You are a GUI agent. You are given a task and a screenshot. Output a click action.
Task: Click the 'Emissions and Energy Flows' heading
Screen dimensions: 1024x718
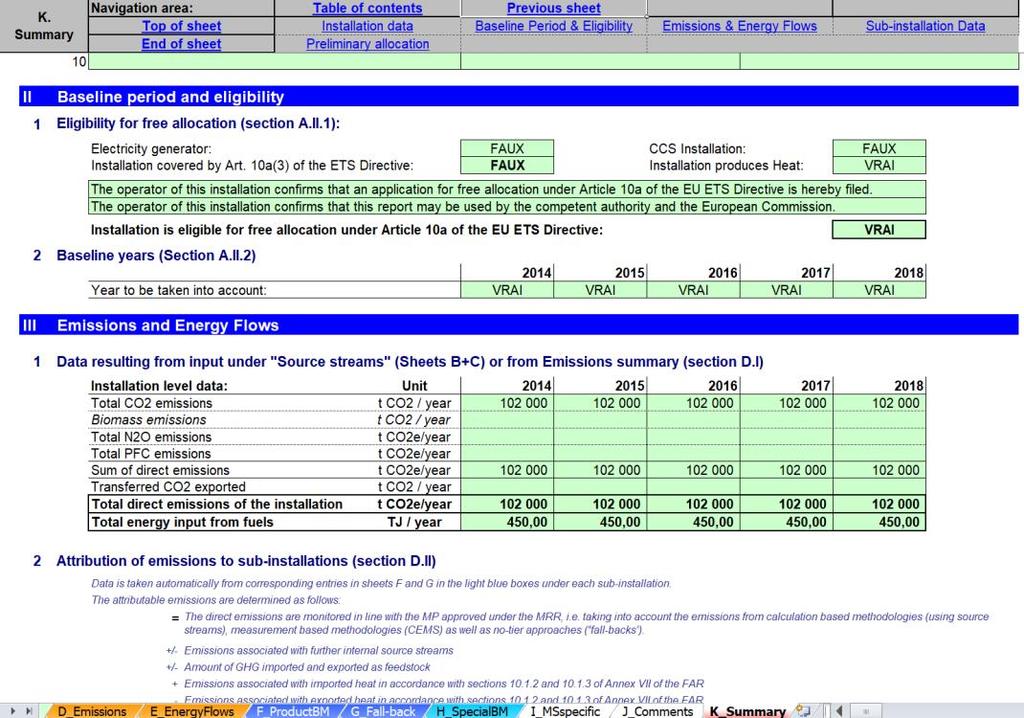click(168, 325)
